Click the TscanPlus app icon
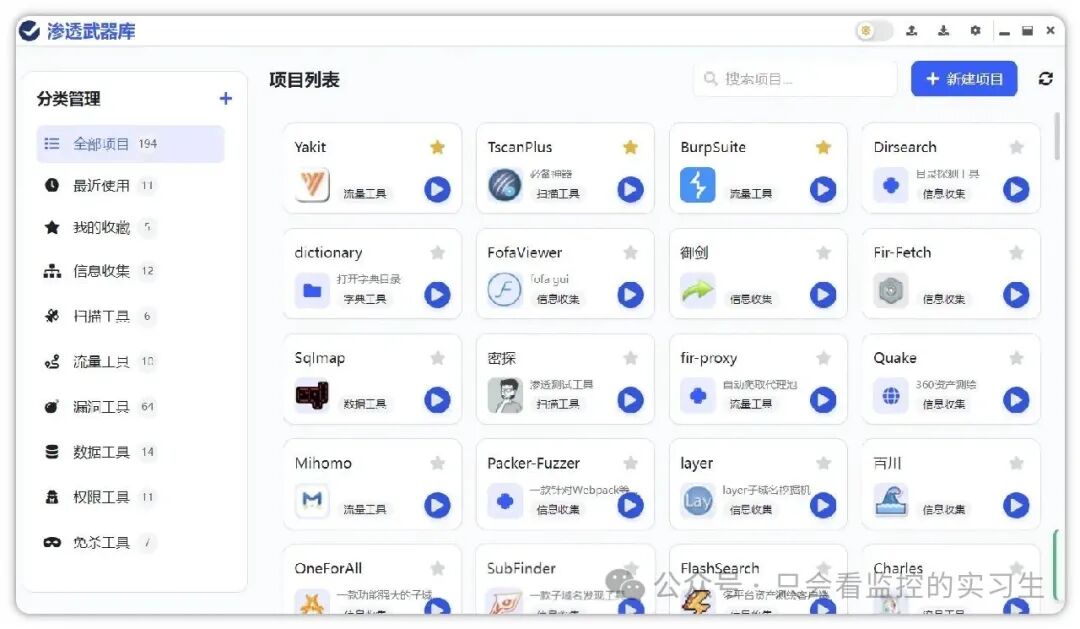1080x629 pixels. [x=505, y=185]
